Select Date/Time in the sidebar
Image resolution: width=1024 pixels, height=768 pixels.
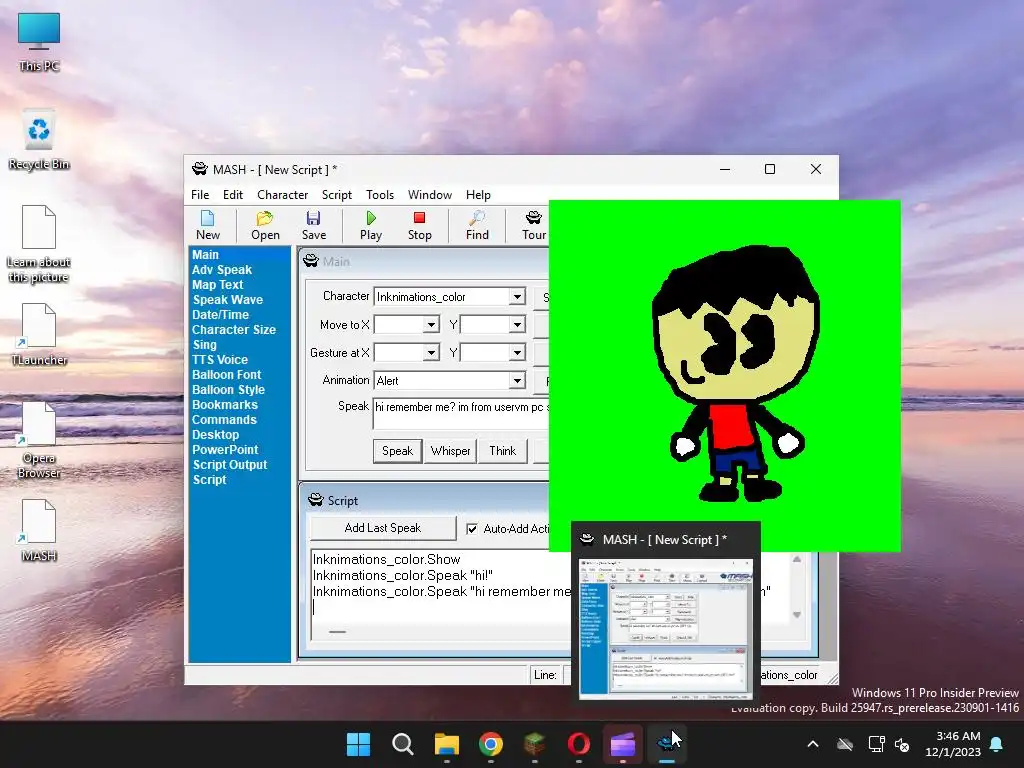click(220, 315)
